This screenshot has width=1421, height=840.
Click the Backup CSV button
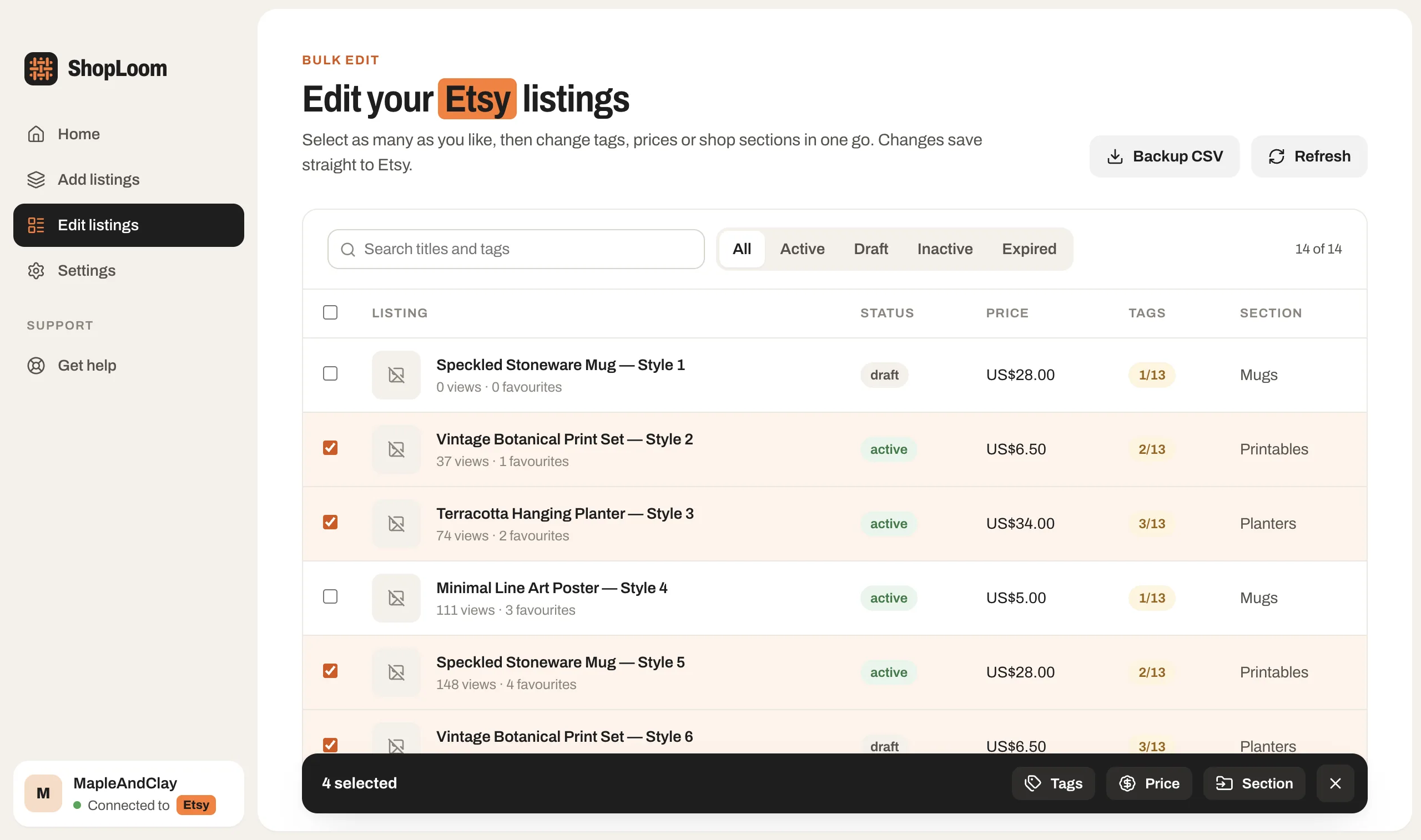pos(1164,156)
